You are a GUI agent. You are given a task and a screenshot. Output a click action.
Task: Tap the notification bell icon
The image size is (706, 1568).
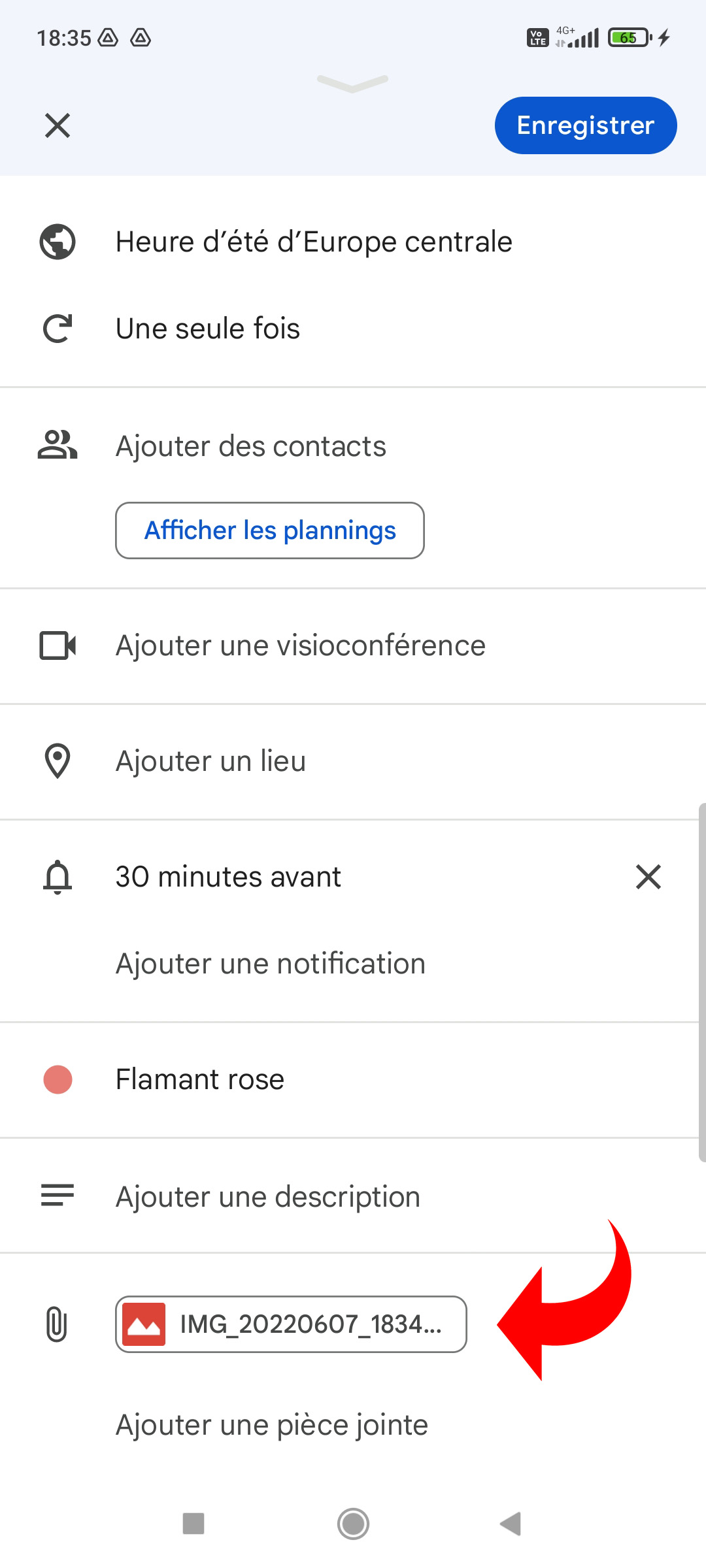point(58,877)
